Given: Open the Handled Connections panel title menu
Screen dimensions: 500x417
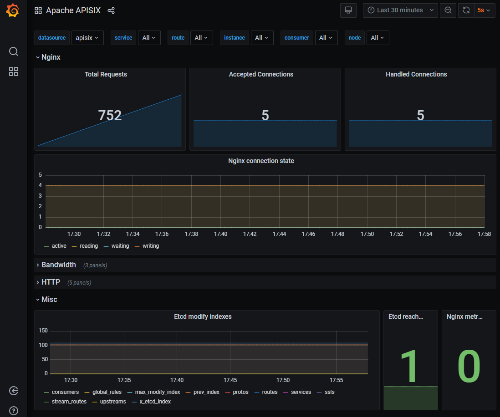Looking at the screenshot, I should point(416,74).
